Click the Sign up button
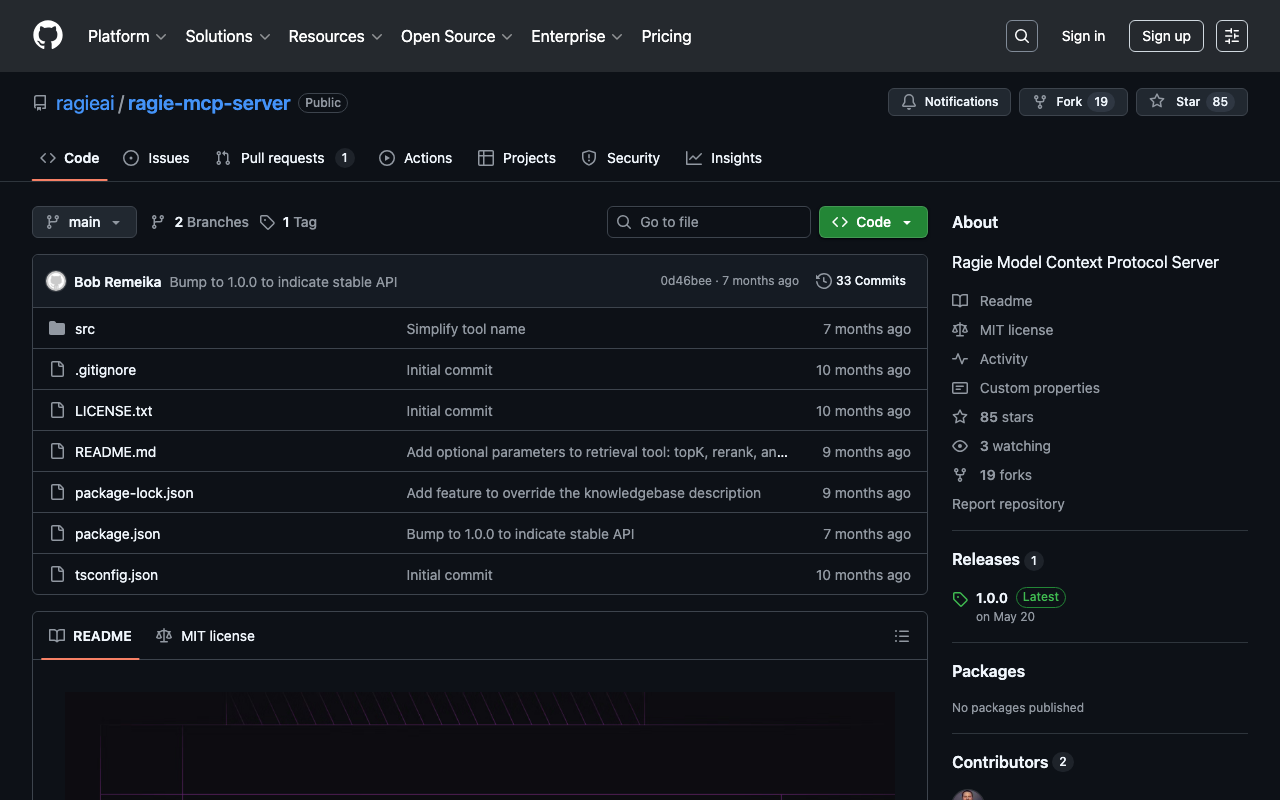The height and width of the screenshot is (800, 1280). pos(1165,36)
